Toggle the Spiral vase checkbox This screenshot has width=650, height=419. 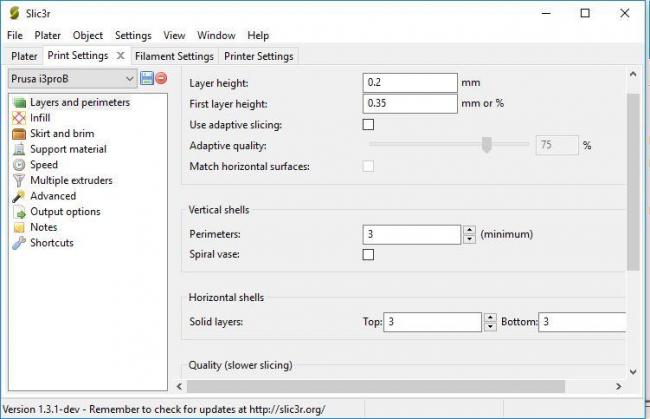(x=368, y=255)
